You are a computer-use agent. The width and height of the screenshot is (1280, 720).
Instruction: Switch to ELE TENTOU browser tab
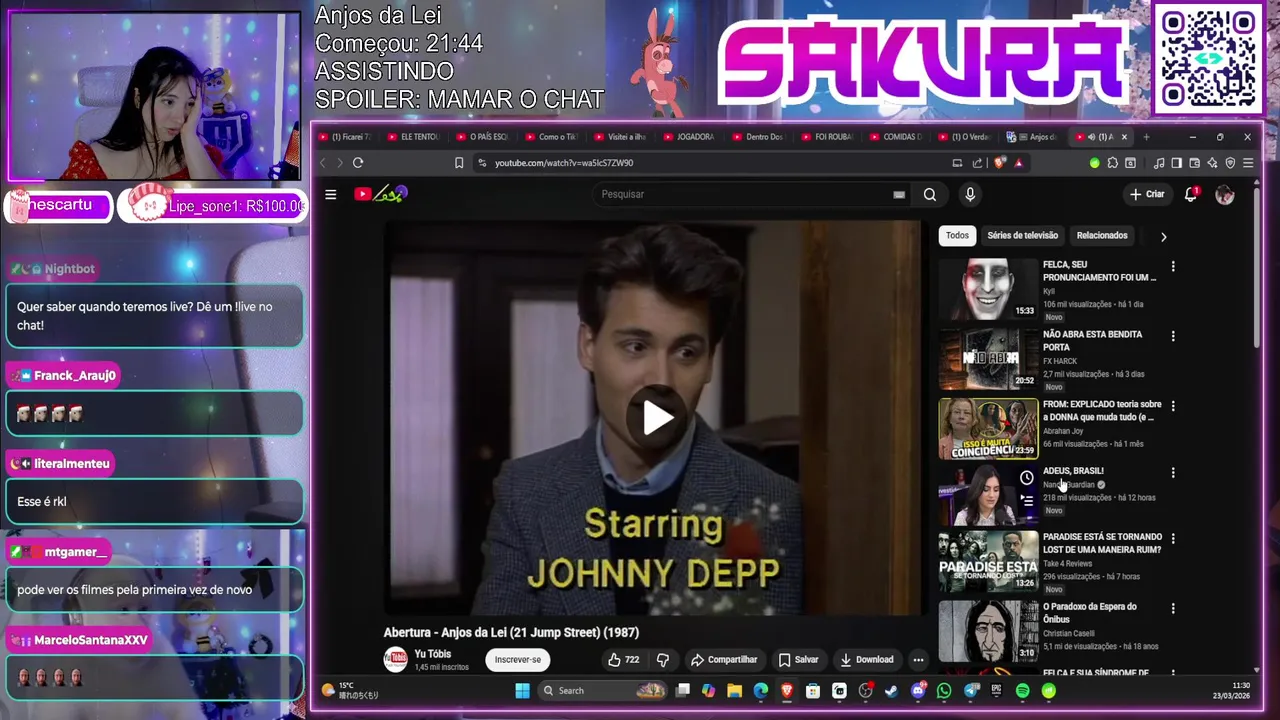tap(412, 137)
